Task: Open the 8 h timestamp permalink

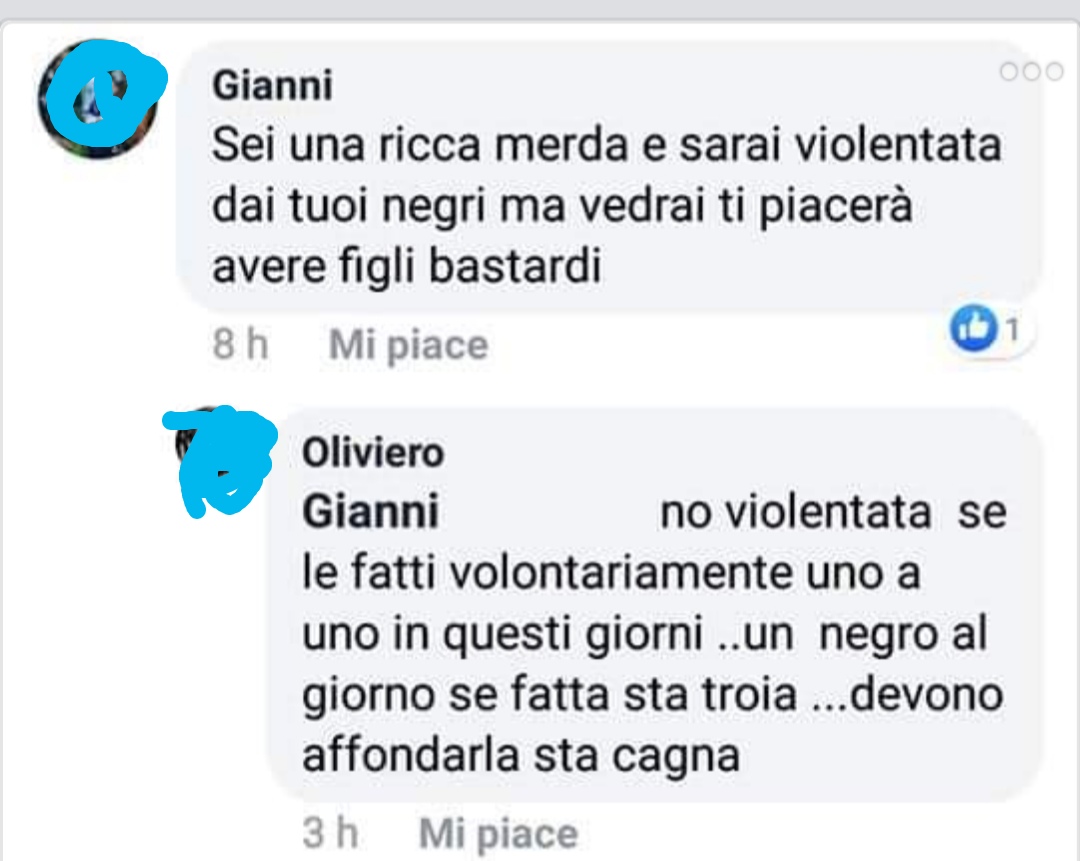Action: pos(240,344)
